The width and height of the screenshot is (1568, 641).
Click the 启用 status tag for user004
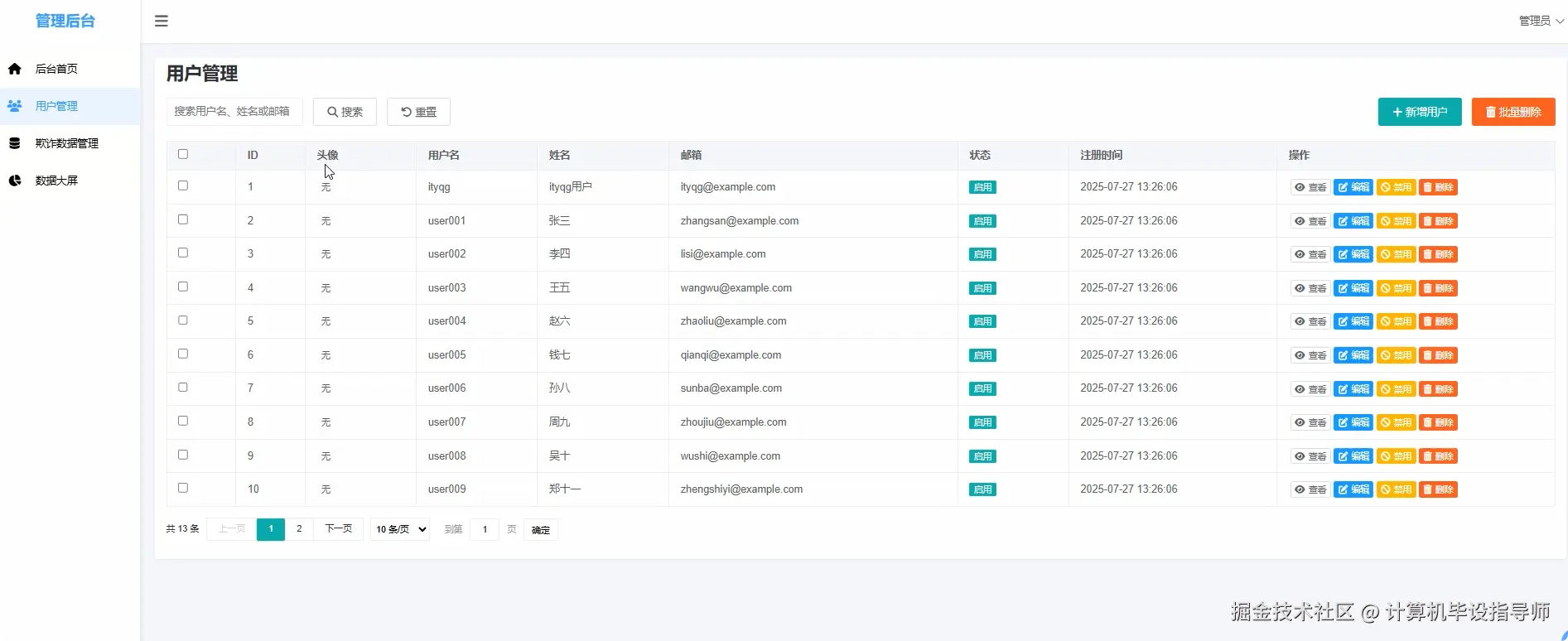tap(982, 321)
